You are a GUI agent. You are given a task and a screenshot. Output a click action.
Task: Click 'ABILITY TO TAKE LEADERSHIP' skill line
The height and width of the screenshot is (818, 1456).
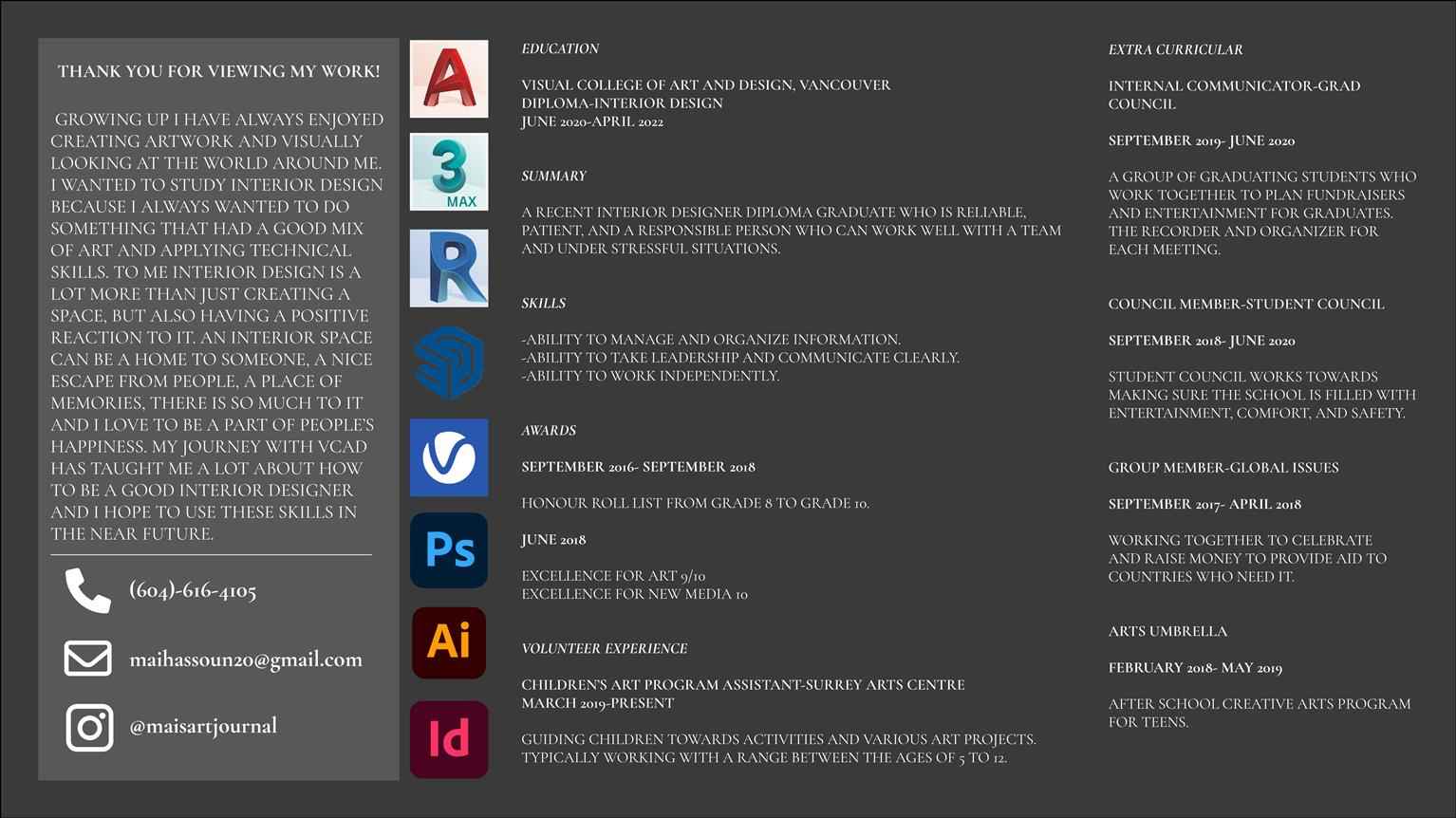(x=740, y=358)
